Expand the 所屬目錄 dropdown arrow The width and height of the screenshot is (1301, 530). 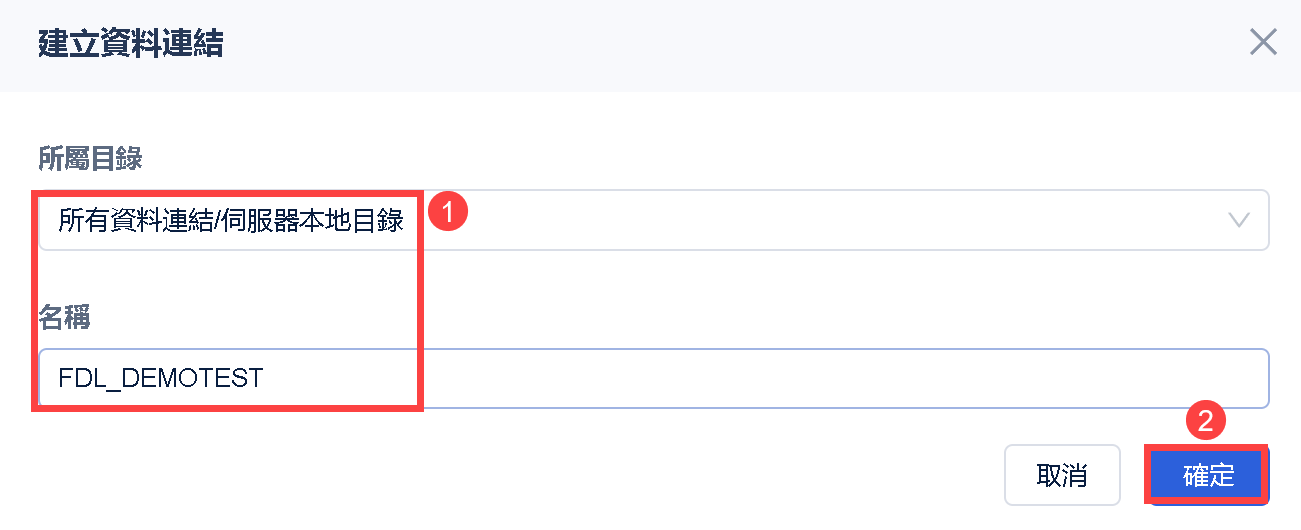pos(1239,220)
